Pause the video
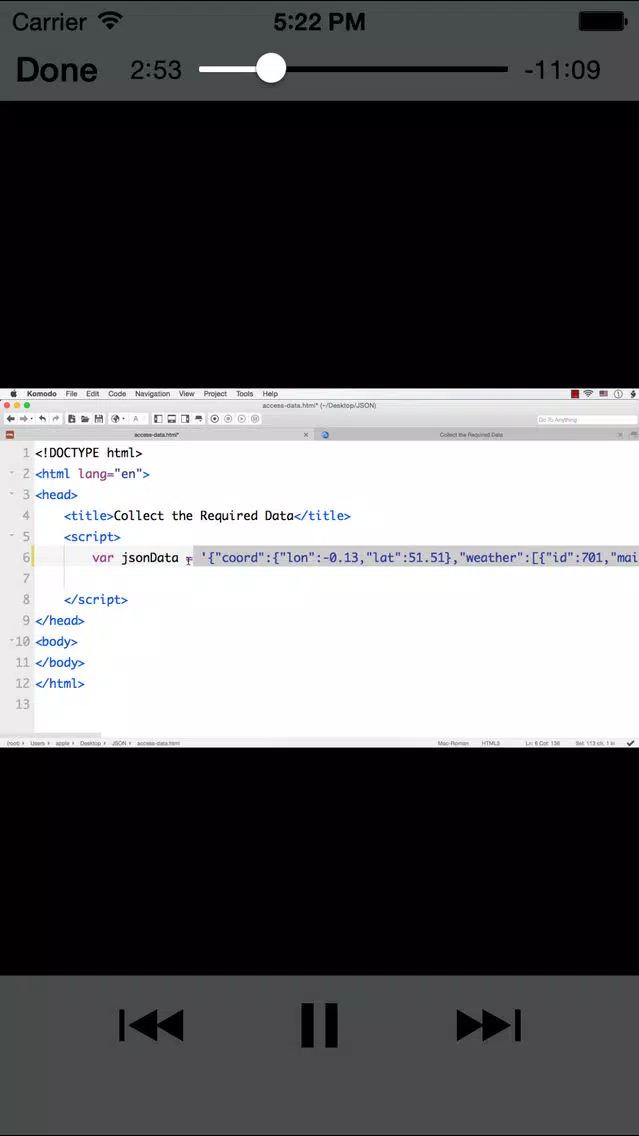 click(320, 1025)
